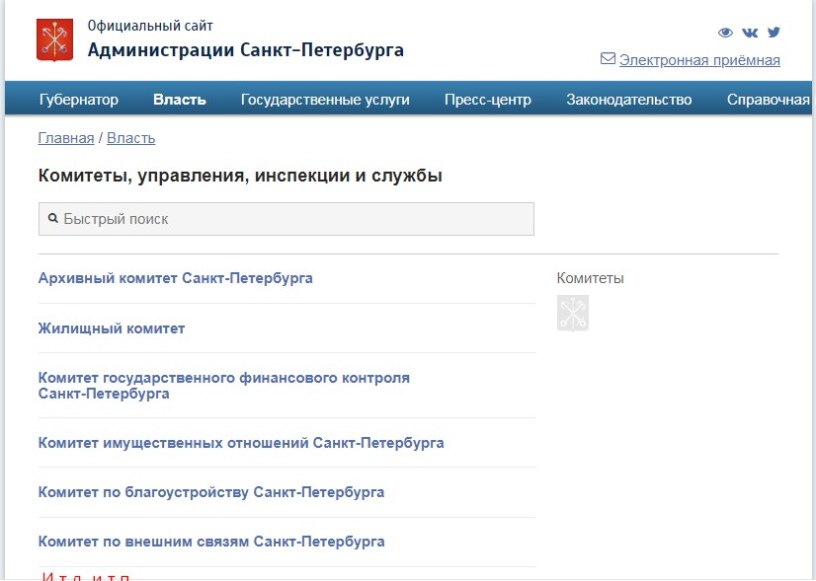Open the Губернатор menu item

[79, 99]
